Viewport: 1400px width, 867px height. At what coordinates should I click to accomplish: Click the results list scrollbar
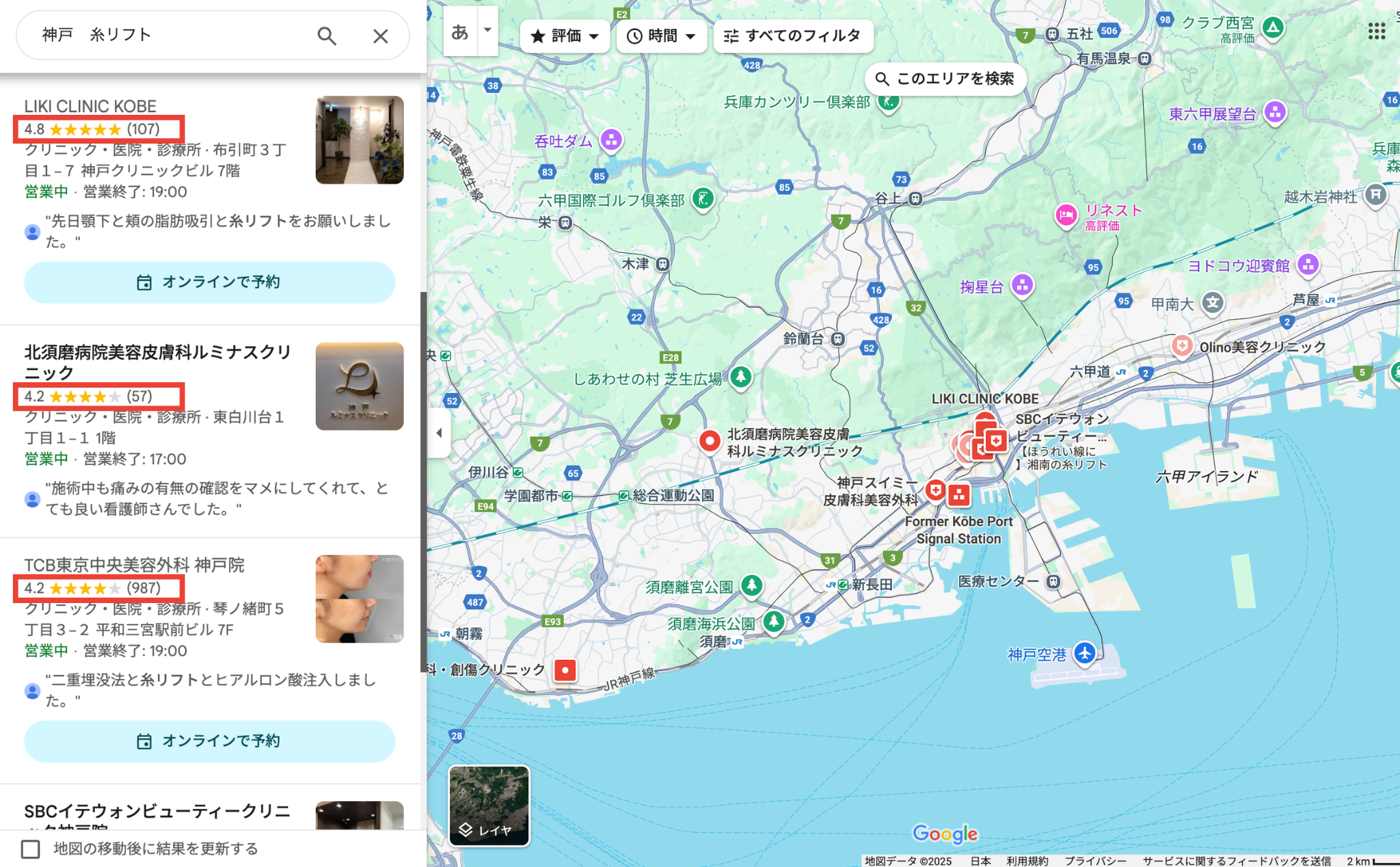click(x=423, y=482)
